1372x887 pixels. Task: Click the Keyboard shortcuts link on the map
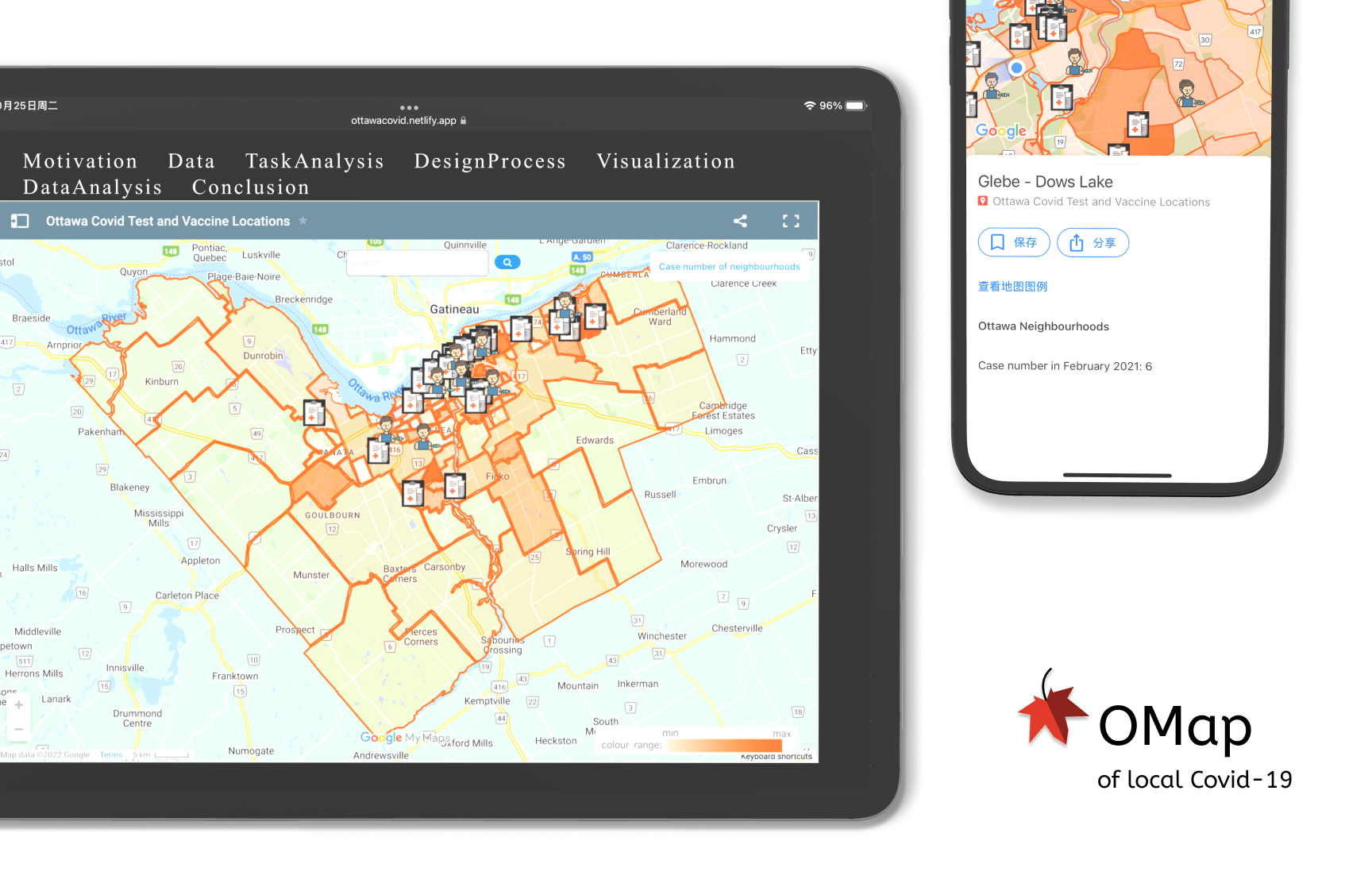(x=777, y=757)
